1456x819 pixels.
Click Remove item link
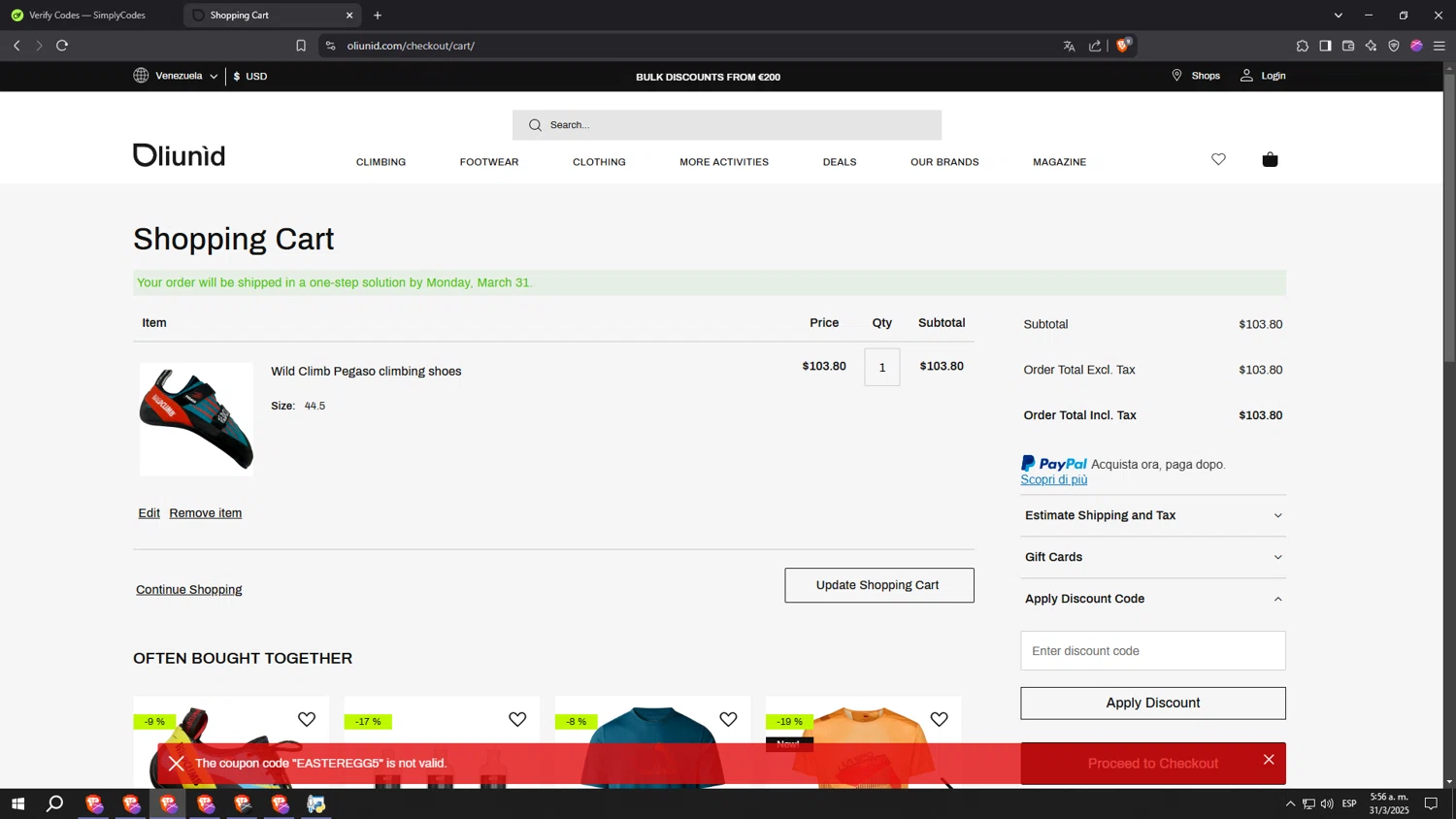(206, 513)
